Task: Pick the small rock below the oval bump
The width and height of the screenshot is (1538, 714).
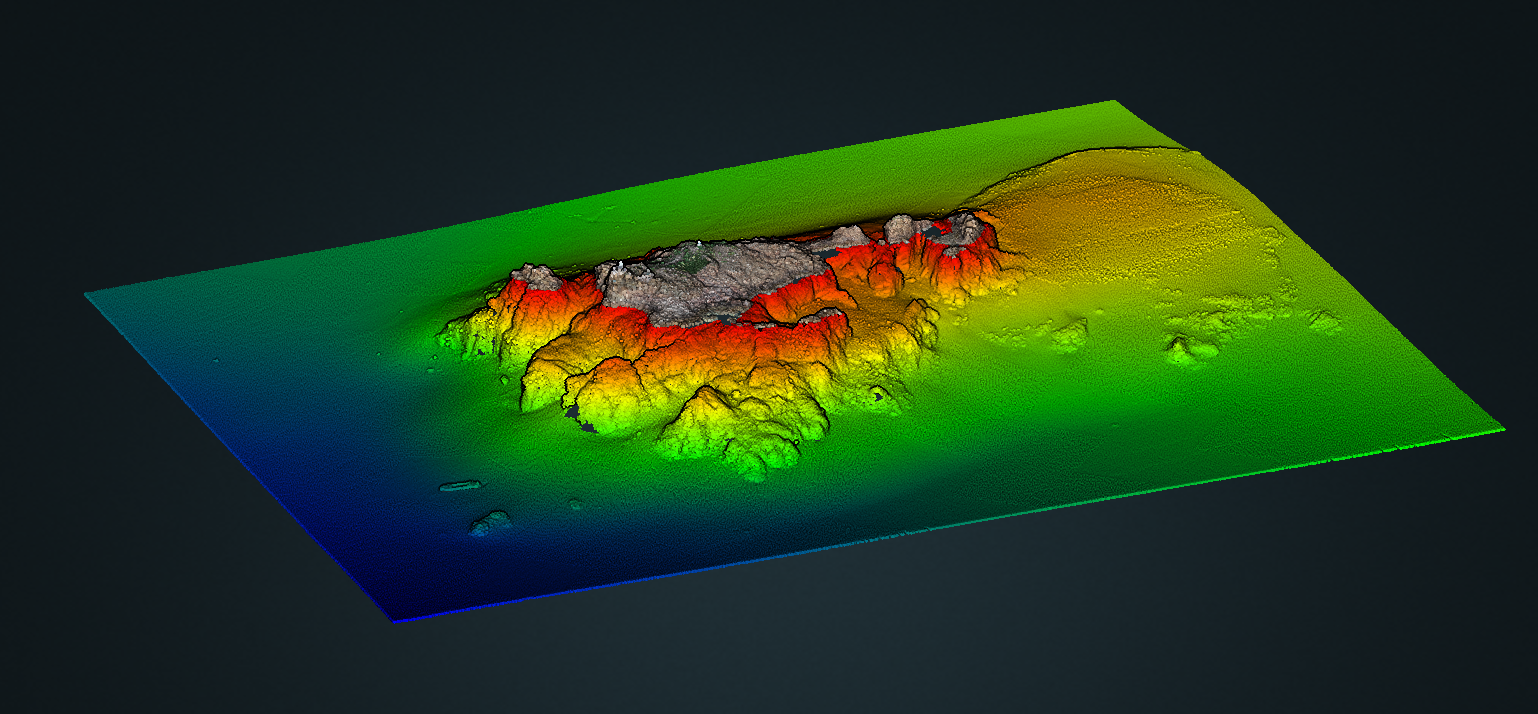Action: click(x=491, y=522)
